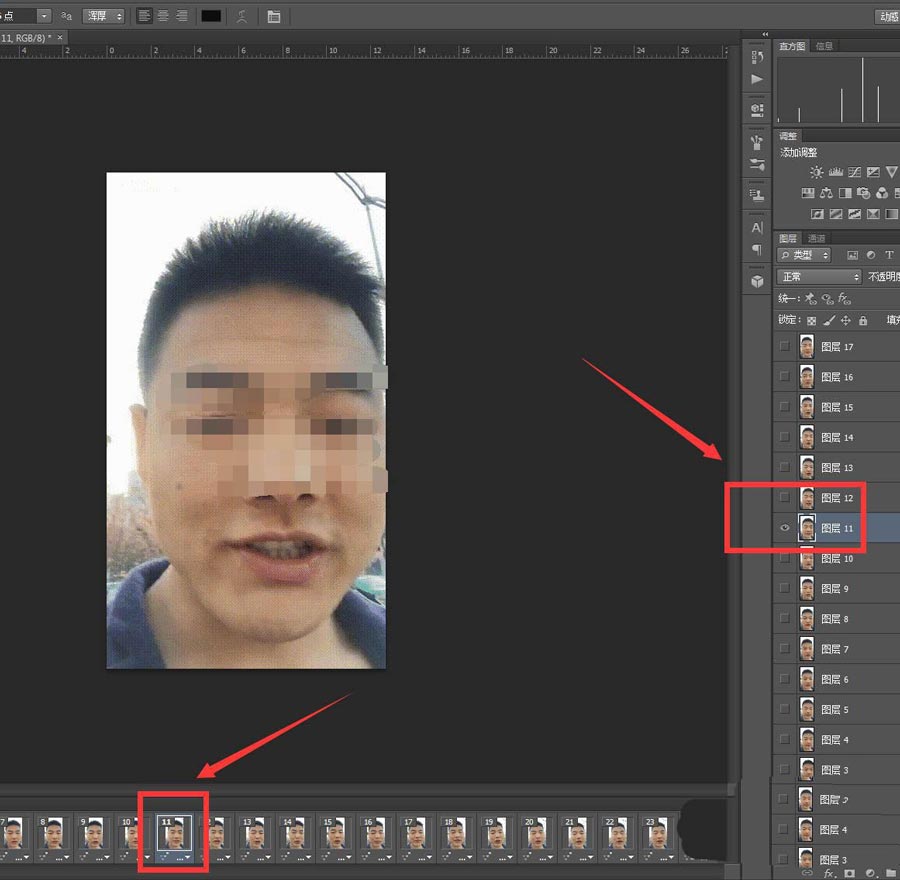Add a Brightness/Contrast adjustment
Screen dimensions: 900x880
817,173
